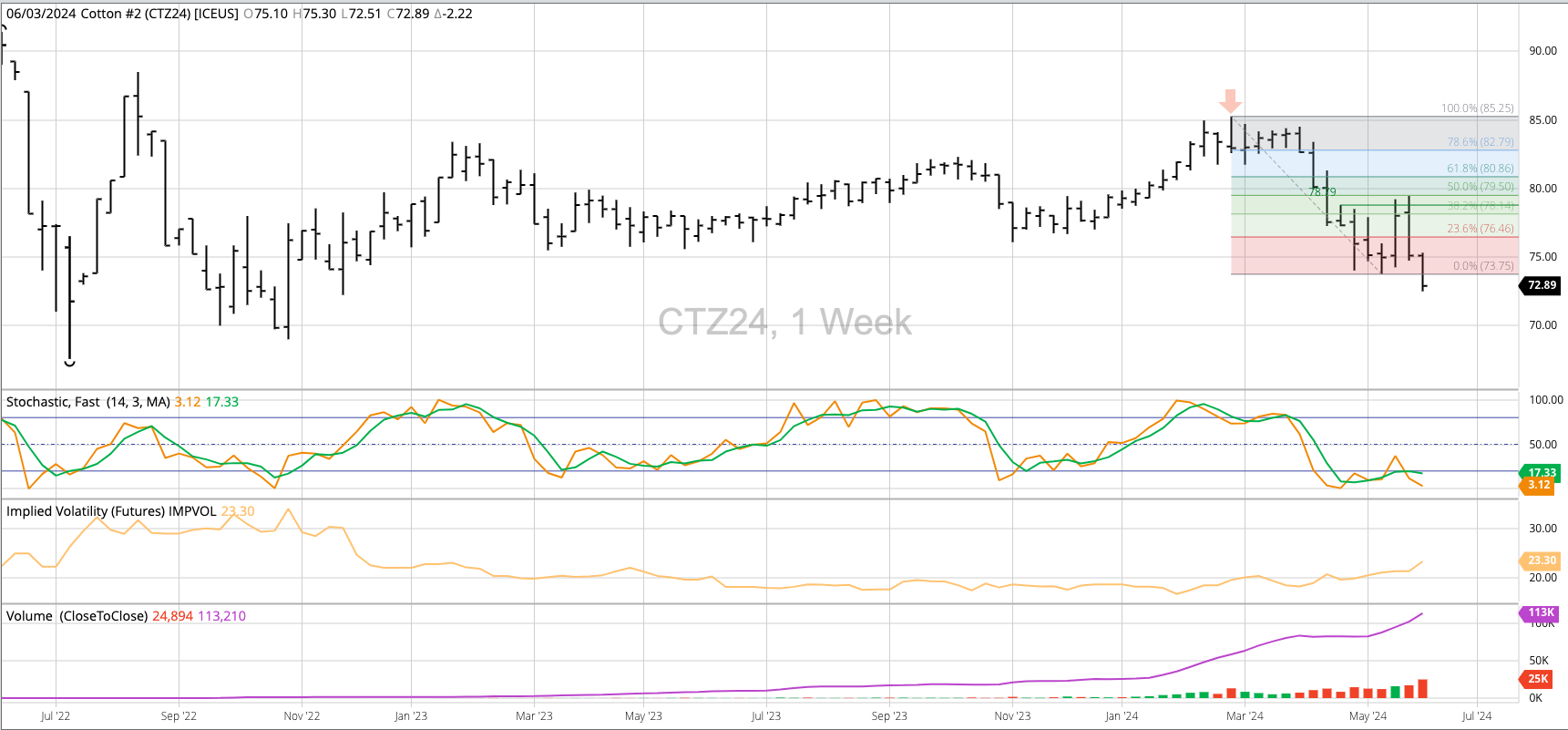1568x730 pixels.
Task: Click the red-shaded Fibonacci zone
Action: pos(1374,255)
